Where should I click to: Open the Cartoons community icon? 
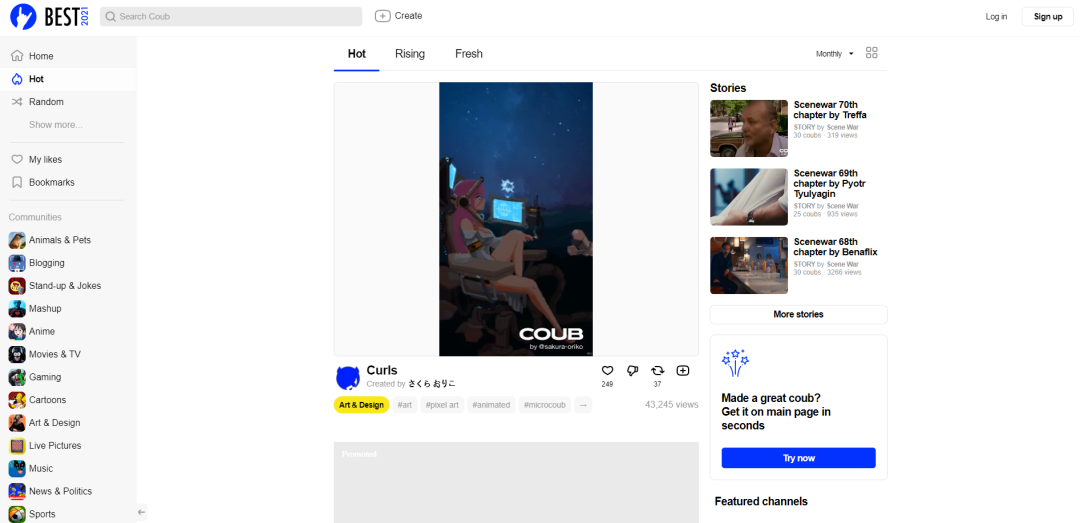[17, 400]
